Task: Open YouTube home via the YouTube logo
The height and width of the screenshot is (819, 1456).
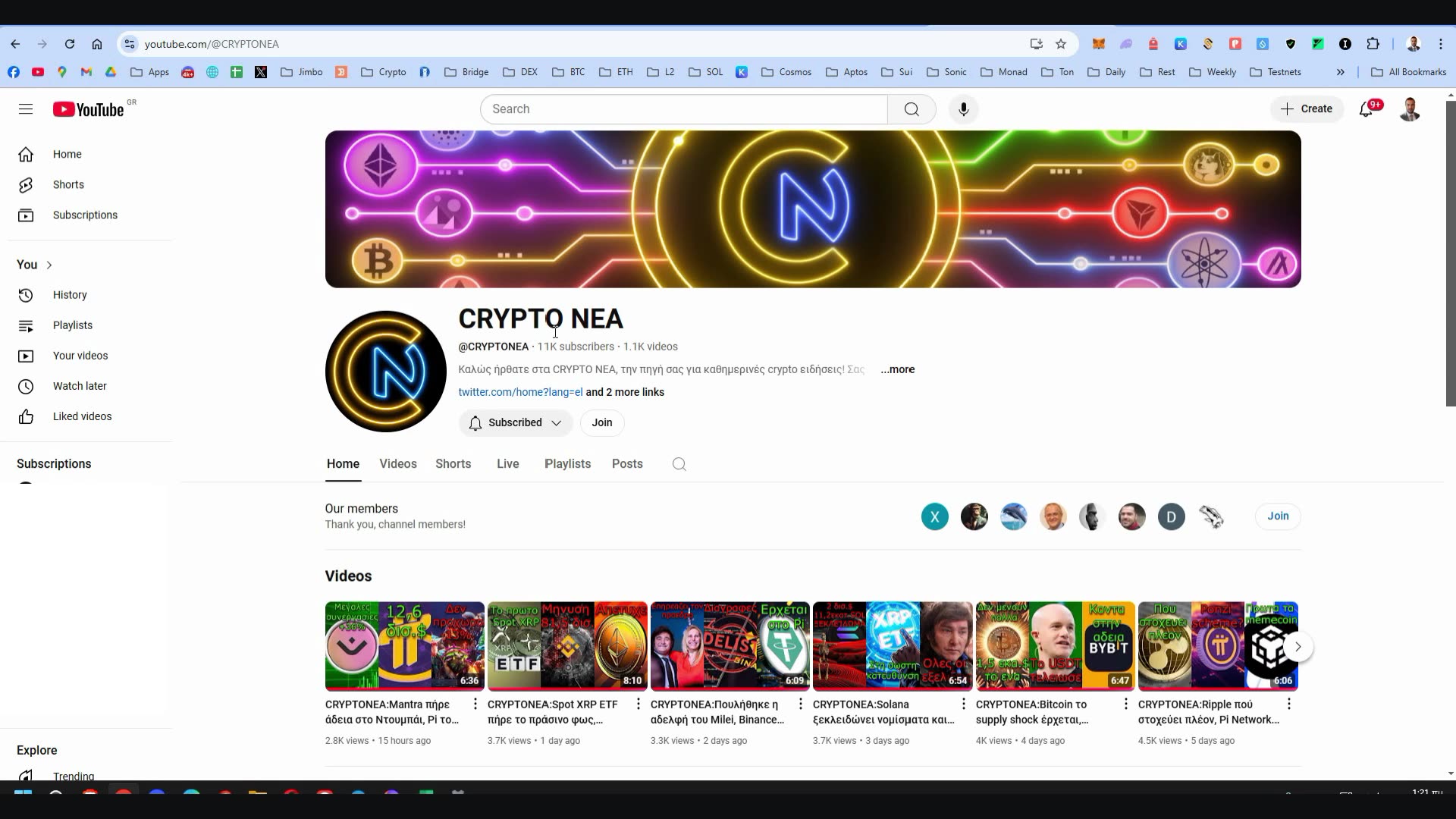Action: (x=88, y=108)
